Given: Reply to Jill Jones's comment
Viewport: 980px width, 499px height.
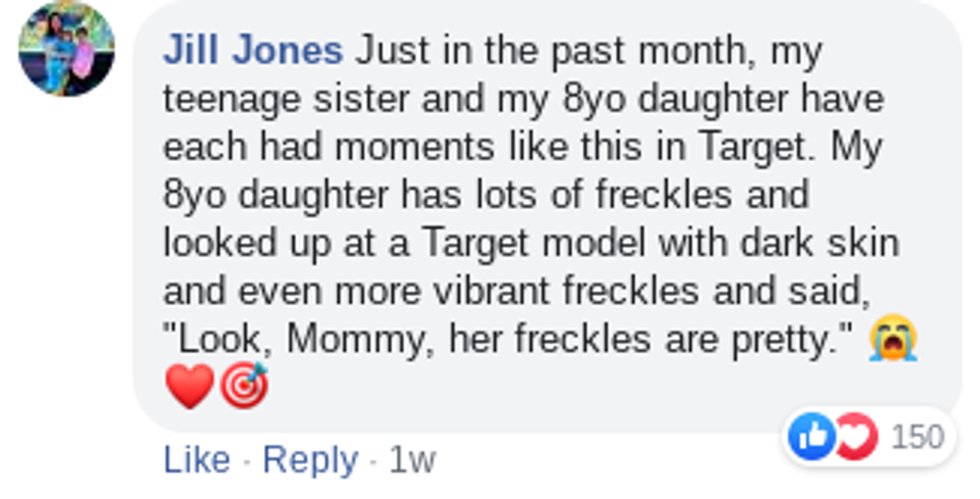Looking at the screenshot, I should point(310,460).
